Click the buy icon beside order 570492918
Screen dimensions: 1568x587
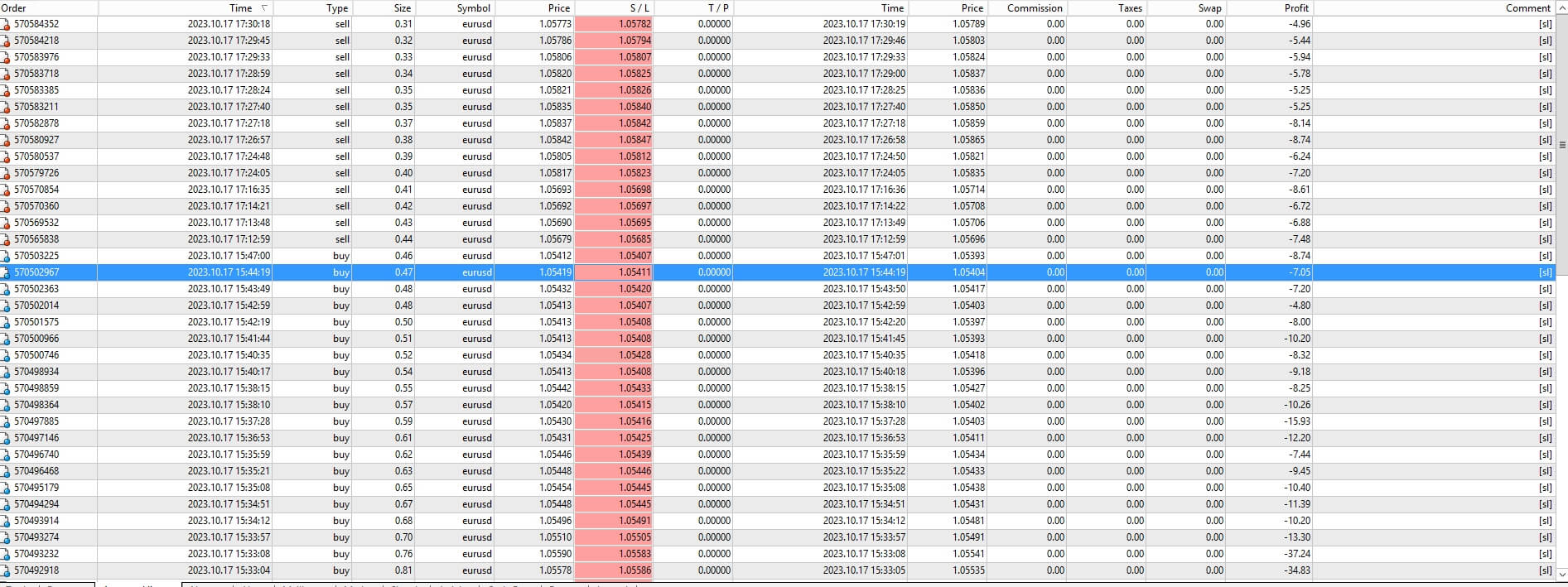coord(6,570)
